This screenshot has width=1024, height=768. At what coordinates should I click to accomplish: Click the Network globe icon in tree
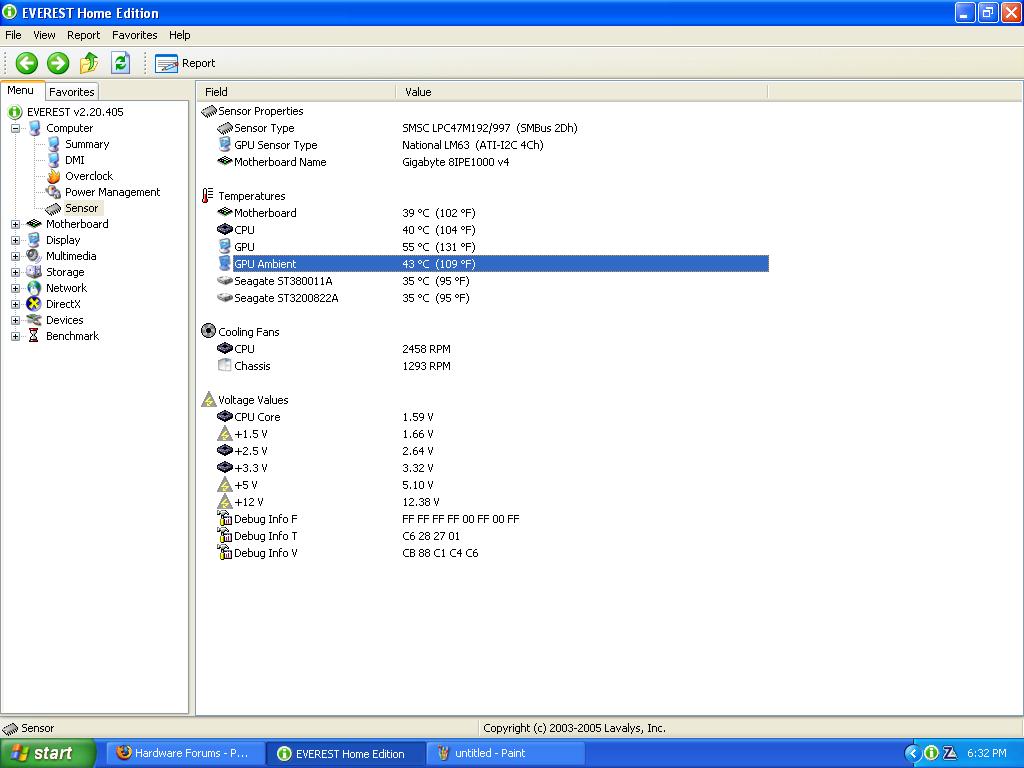(x=33, y=288)
